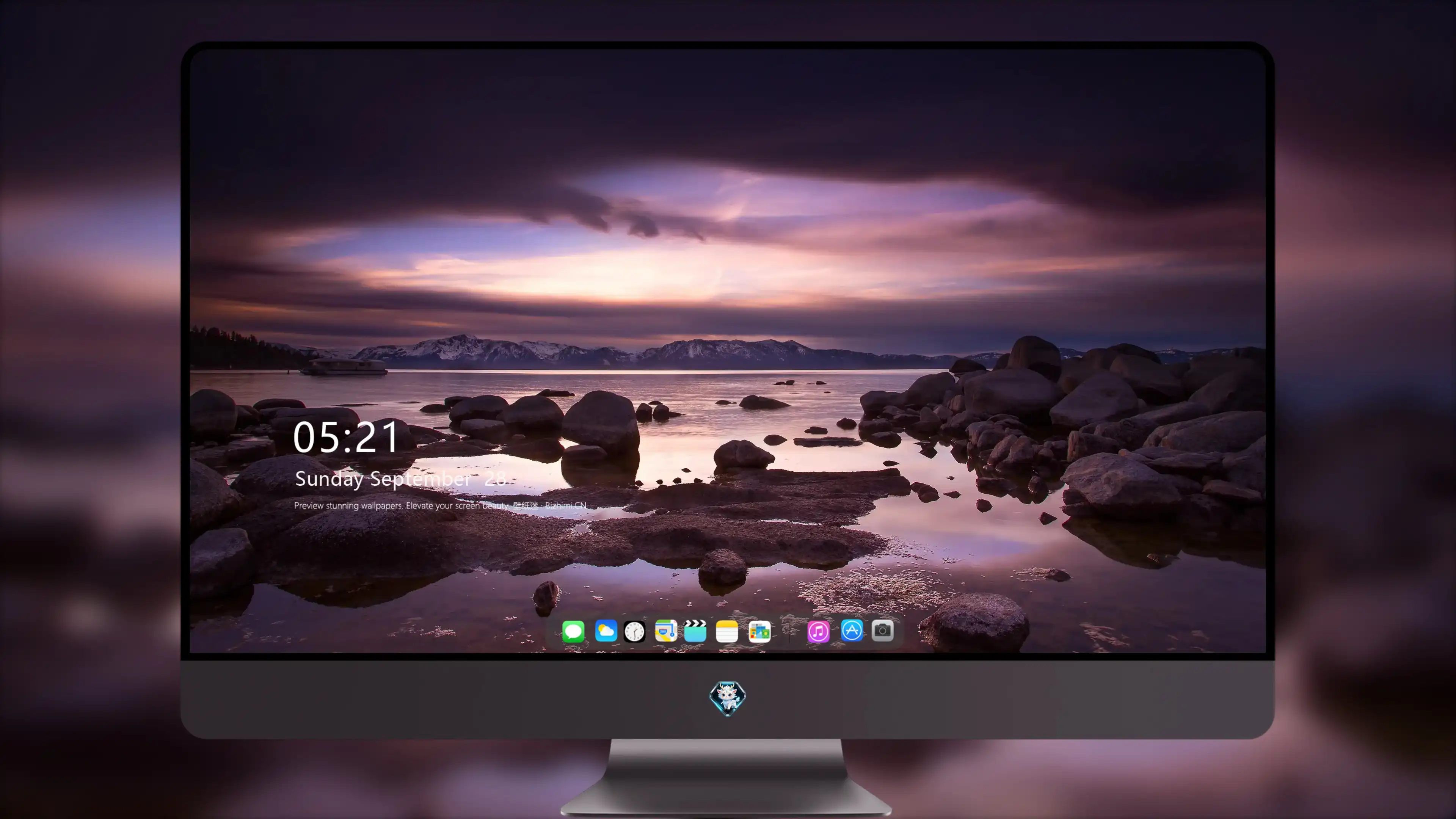Open the Weather app icon
The height and width of the screenshot is (819, 1456).
coord(606,631)
